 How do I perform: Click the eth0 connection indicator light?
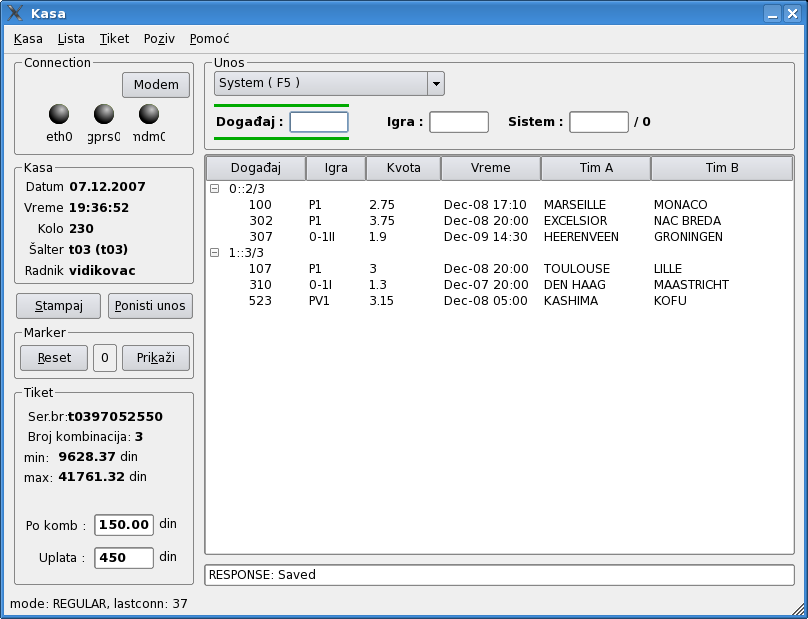coord(59,114)
